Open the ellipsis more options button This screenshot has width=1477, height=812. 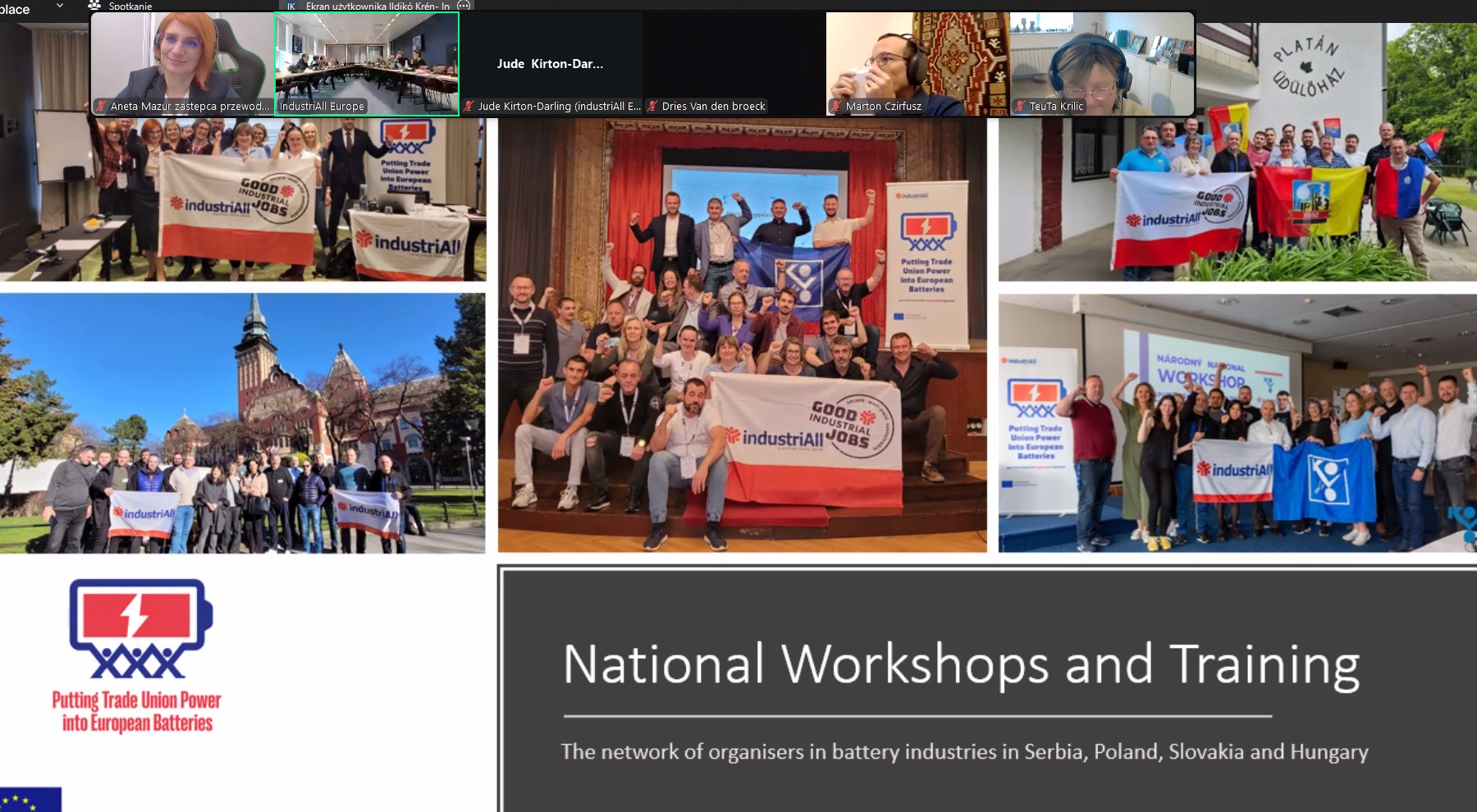pyautogui.click(x=464, y=6)
